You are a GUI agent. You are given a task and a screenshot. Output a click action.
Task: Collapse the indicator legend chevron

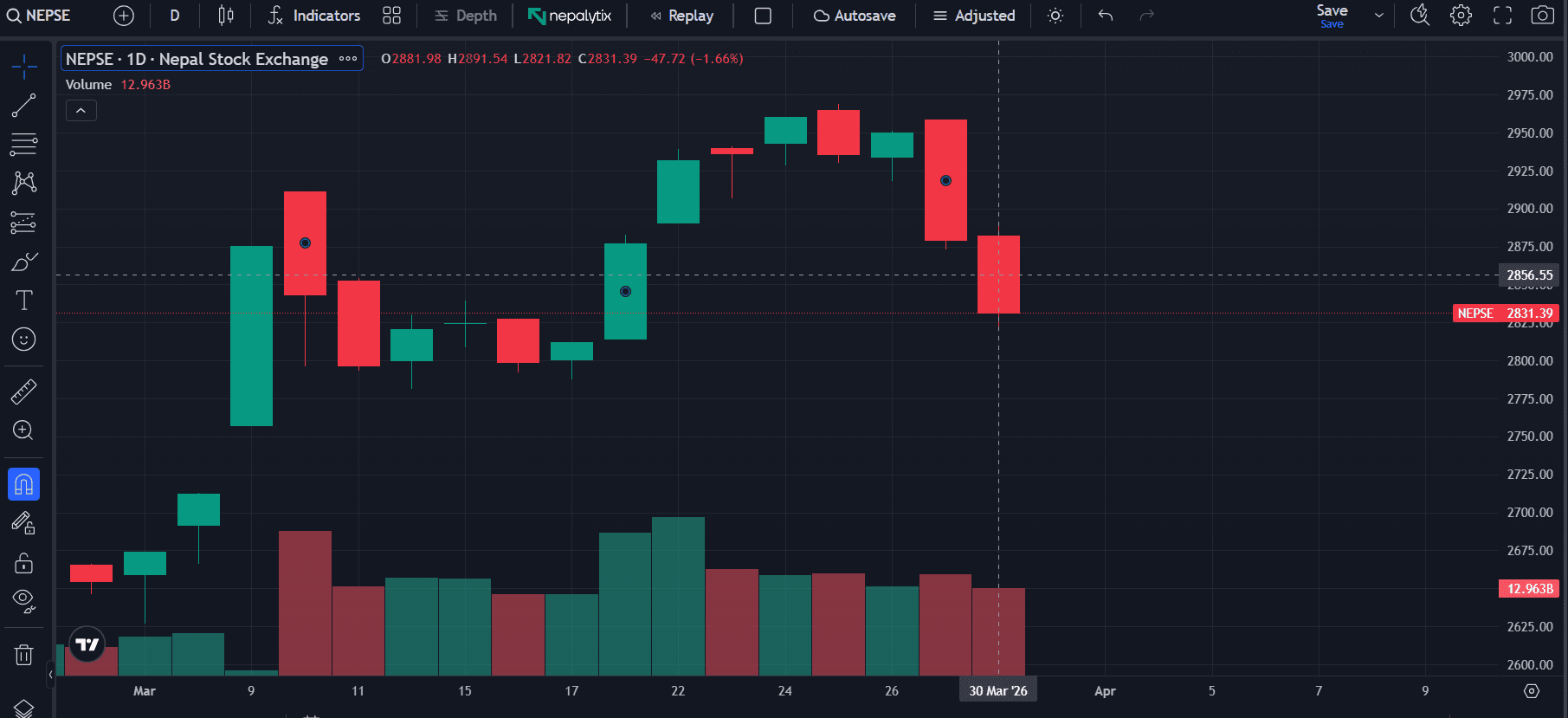pos(81,111)
